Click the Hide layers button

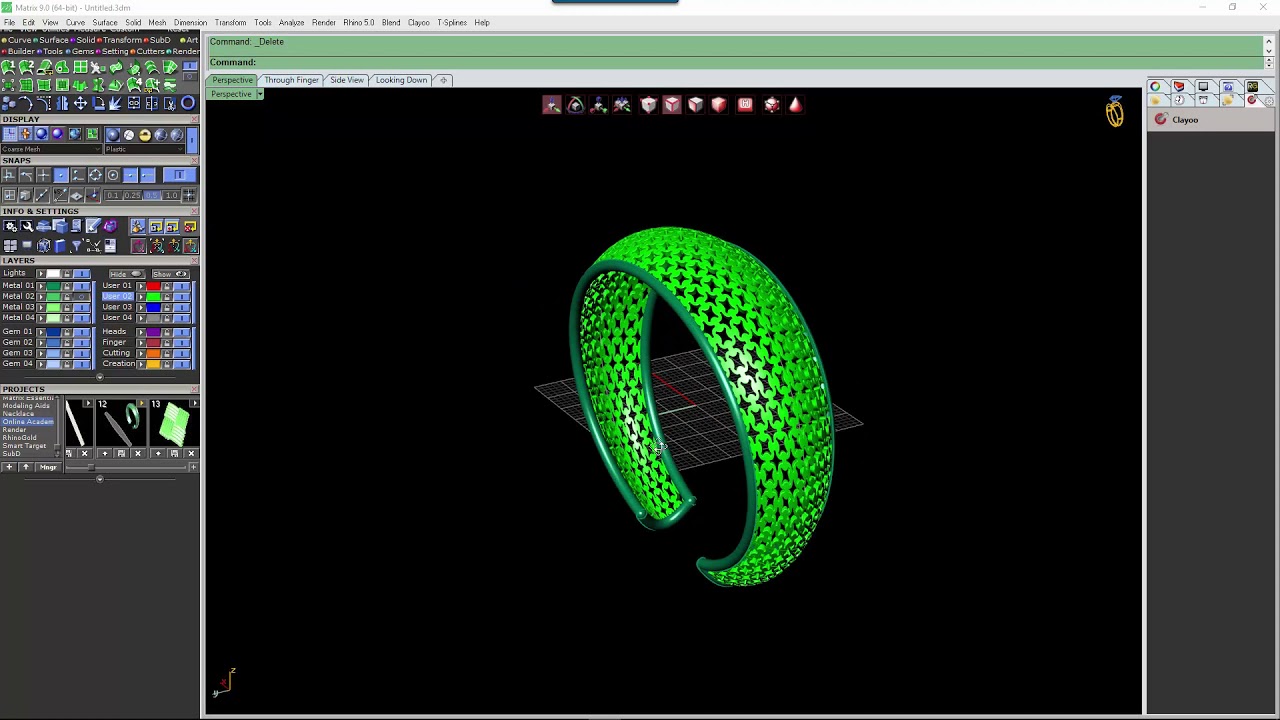[127, 274]
